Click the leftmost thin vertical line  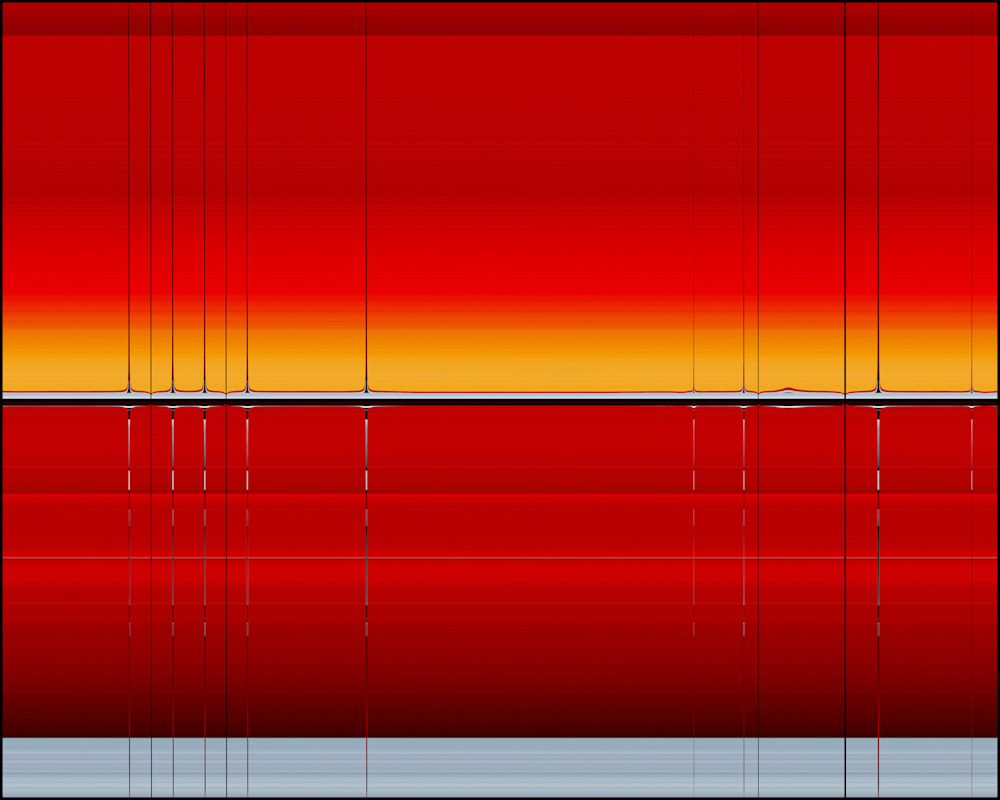129,200
